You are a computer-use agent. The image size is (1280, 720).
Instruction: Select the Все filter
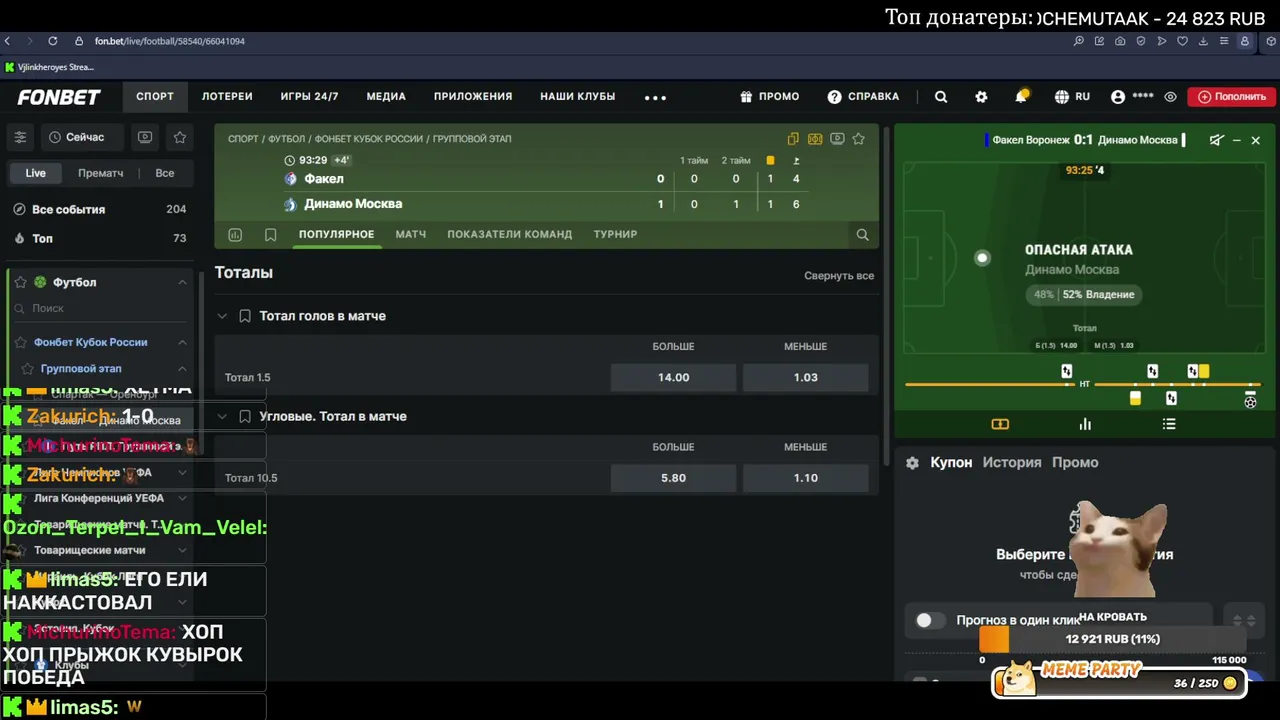[x=165, y=173]
